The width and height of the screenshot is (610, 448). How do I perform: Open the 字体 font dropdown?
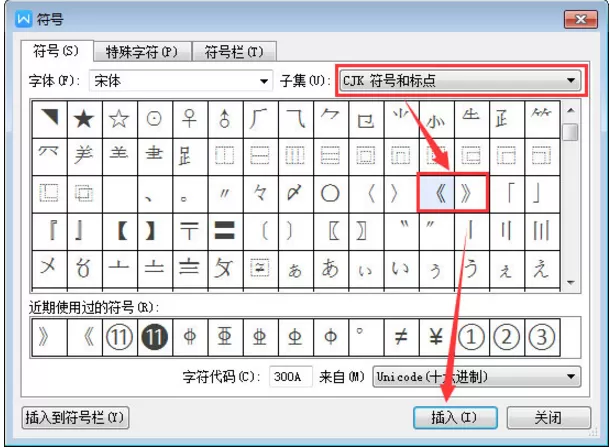[181, 80]
